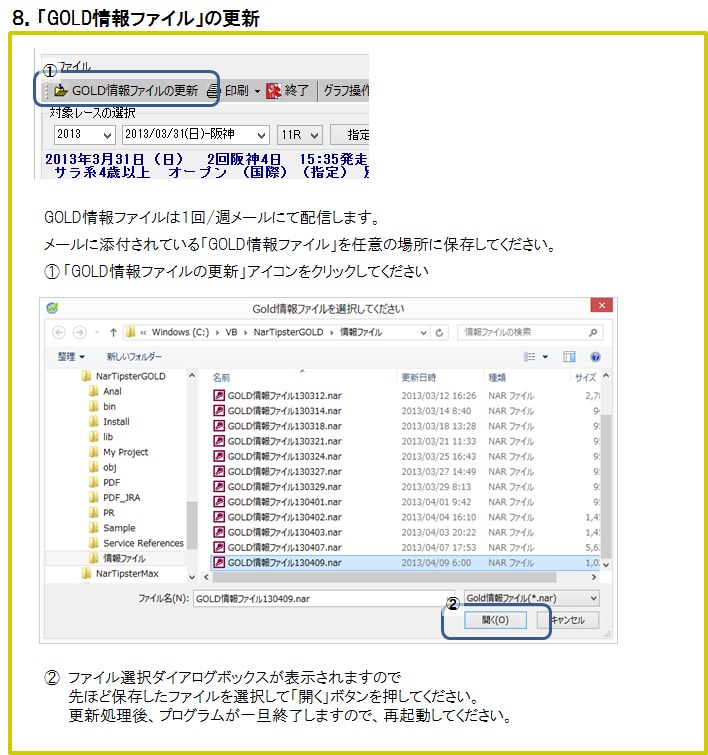Click the グラフ操作 toolbar item
This screenshot has height=755, width=708.
pos(346,91)
